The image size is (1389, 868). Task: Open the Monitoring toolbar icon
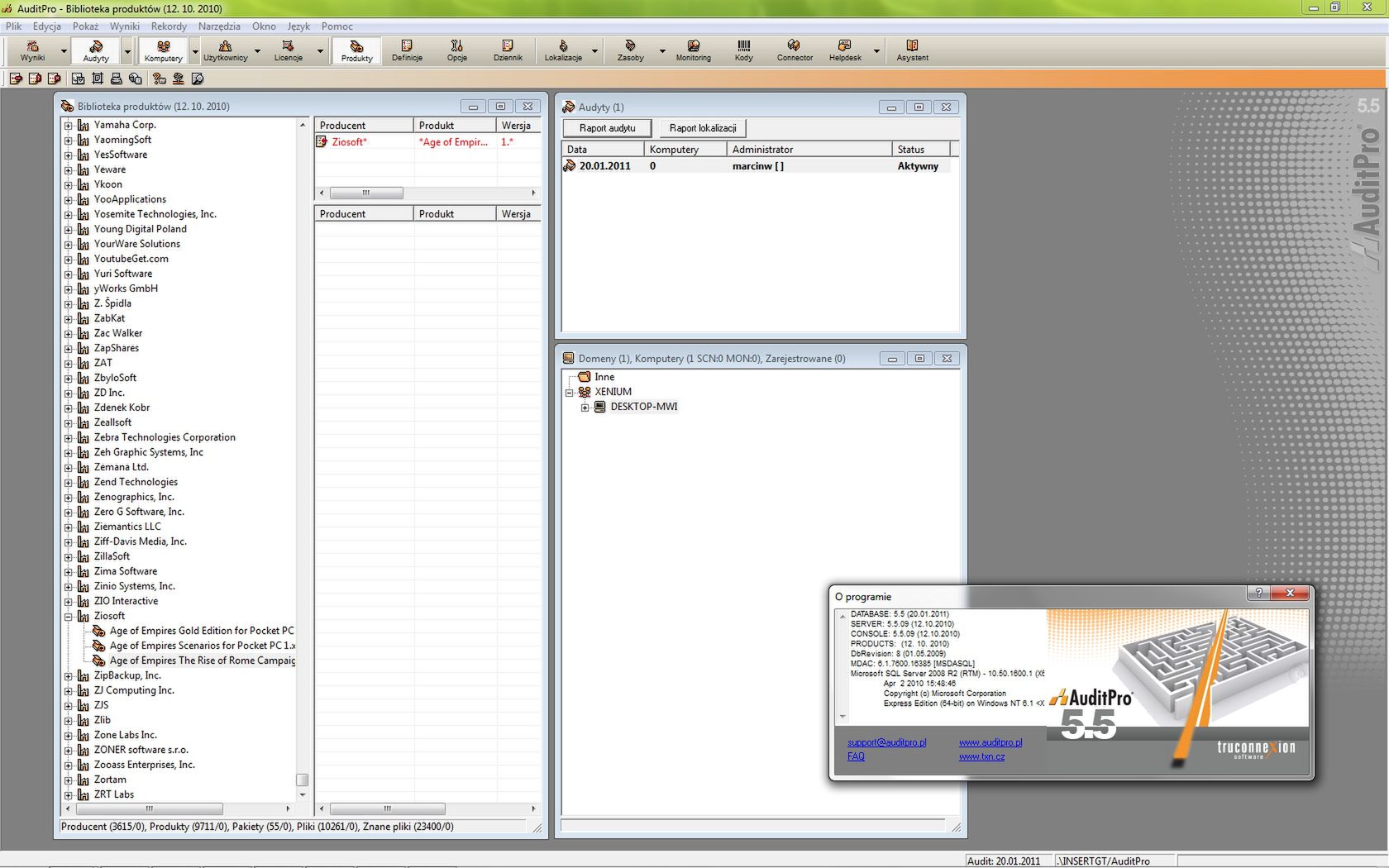(x=693, y=50)
